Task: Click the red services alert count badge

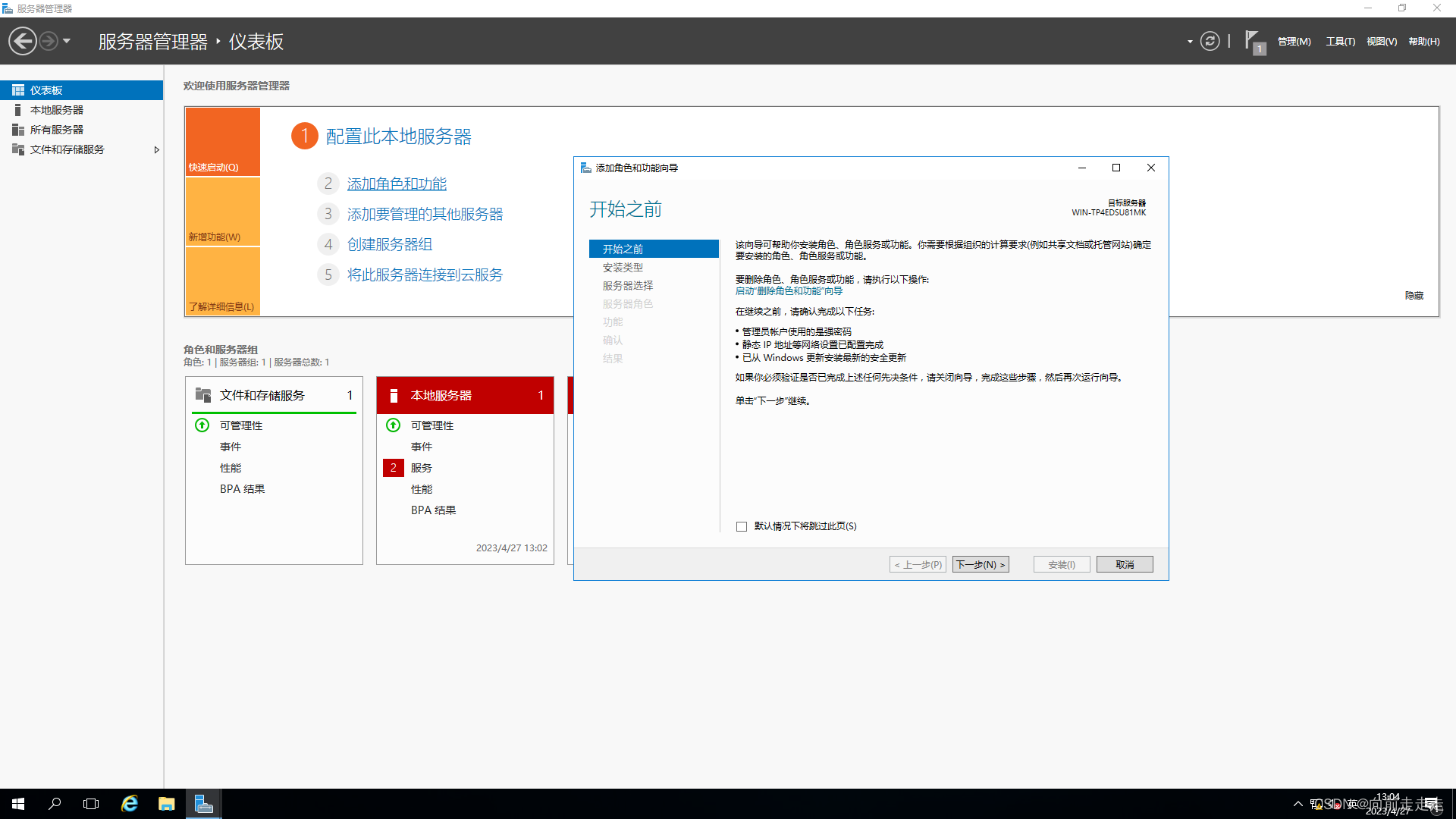Action: 393,468
